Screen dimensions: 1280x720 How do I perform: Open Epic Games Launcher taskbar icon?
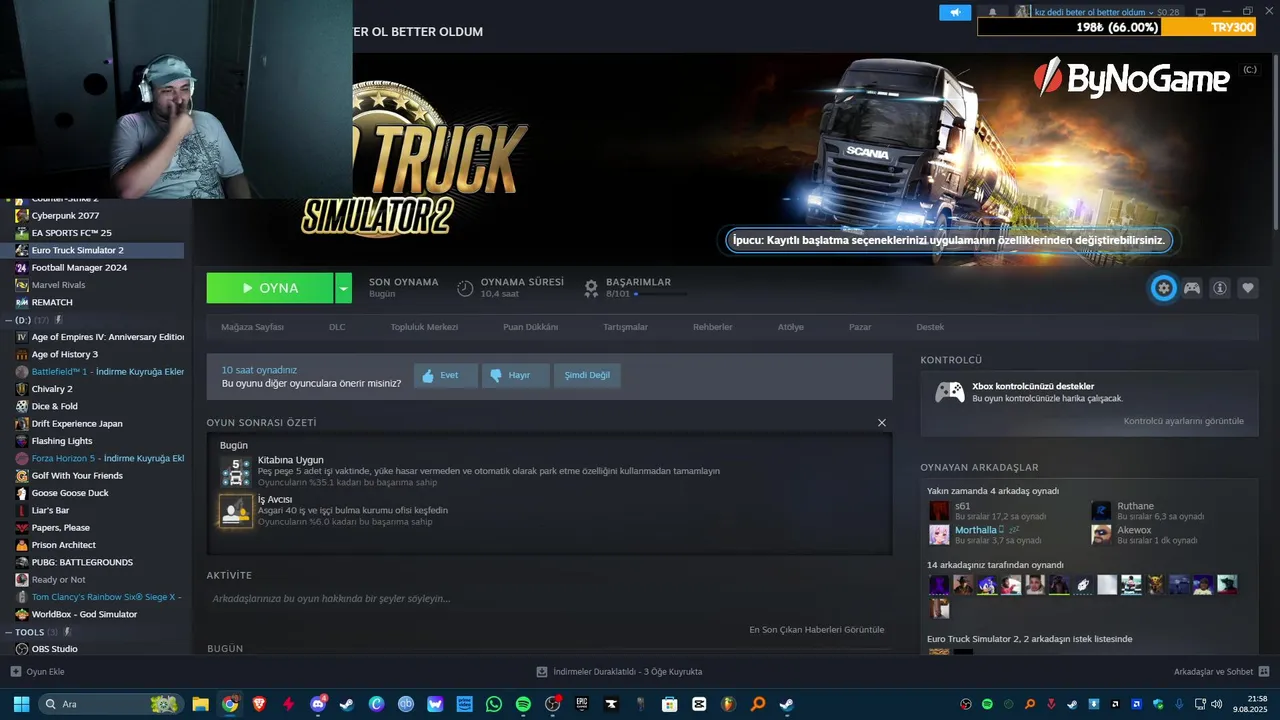pos(582,704)
